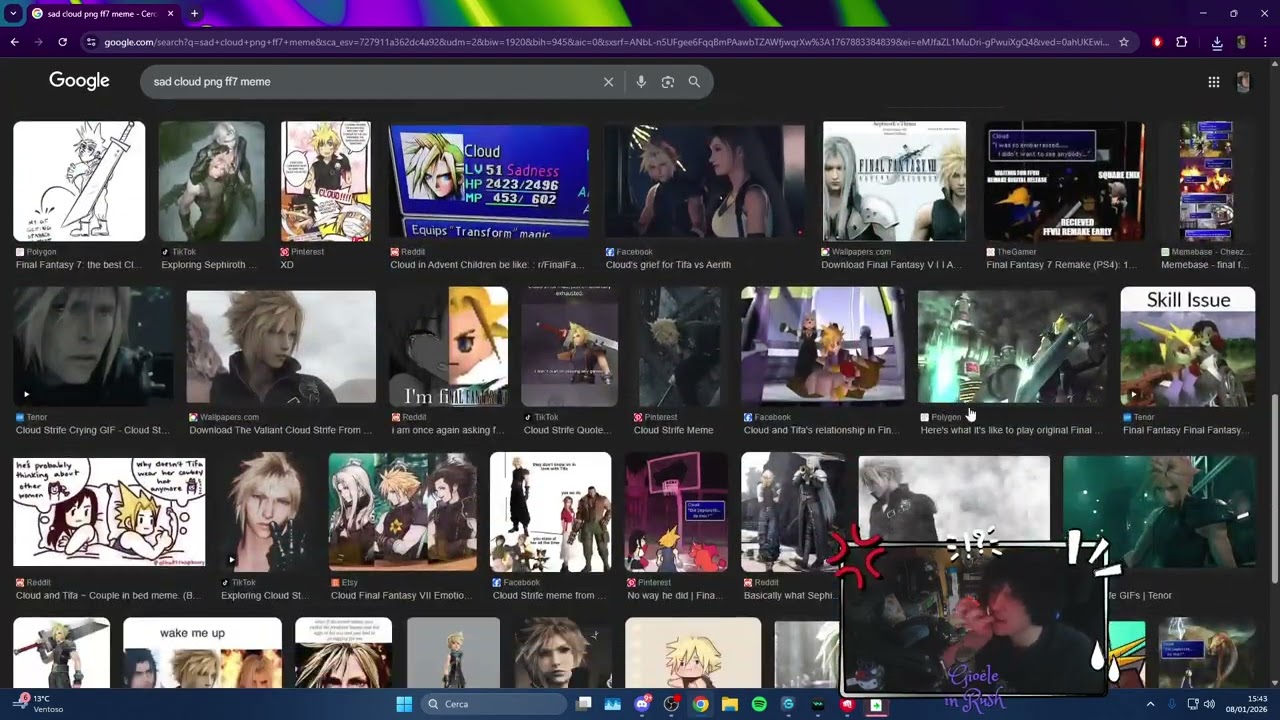This screenshot has width=1280, height=720.
Task: Open 'Cloud's grief for Tifa vs Aerith' link
Action: (668, 265)
